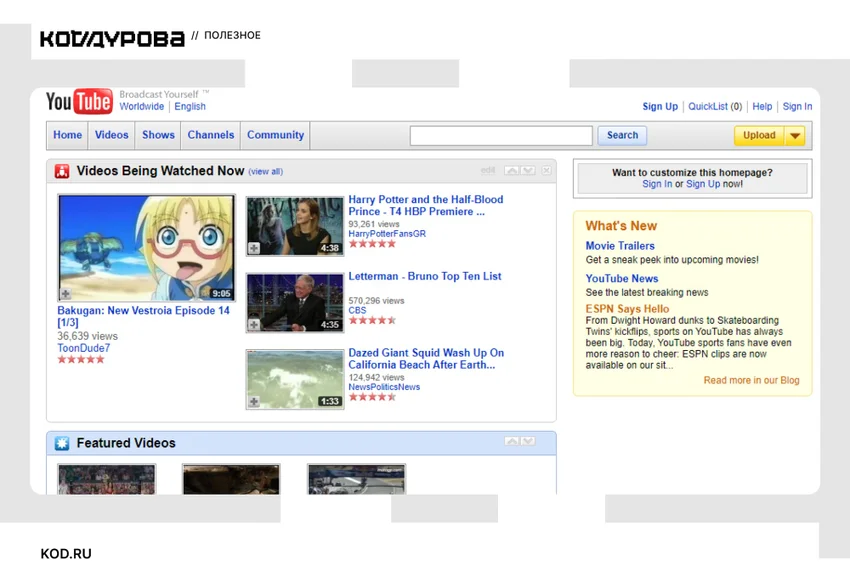Close the Videos Being Watched Now module

coord(546,170)
